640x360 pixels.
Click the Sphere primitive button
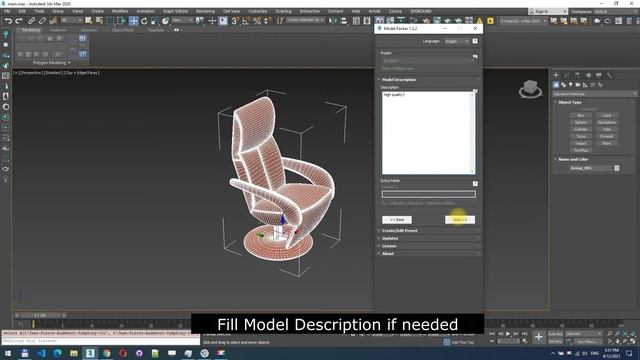coord(581,122)
